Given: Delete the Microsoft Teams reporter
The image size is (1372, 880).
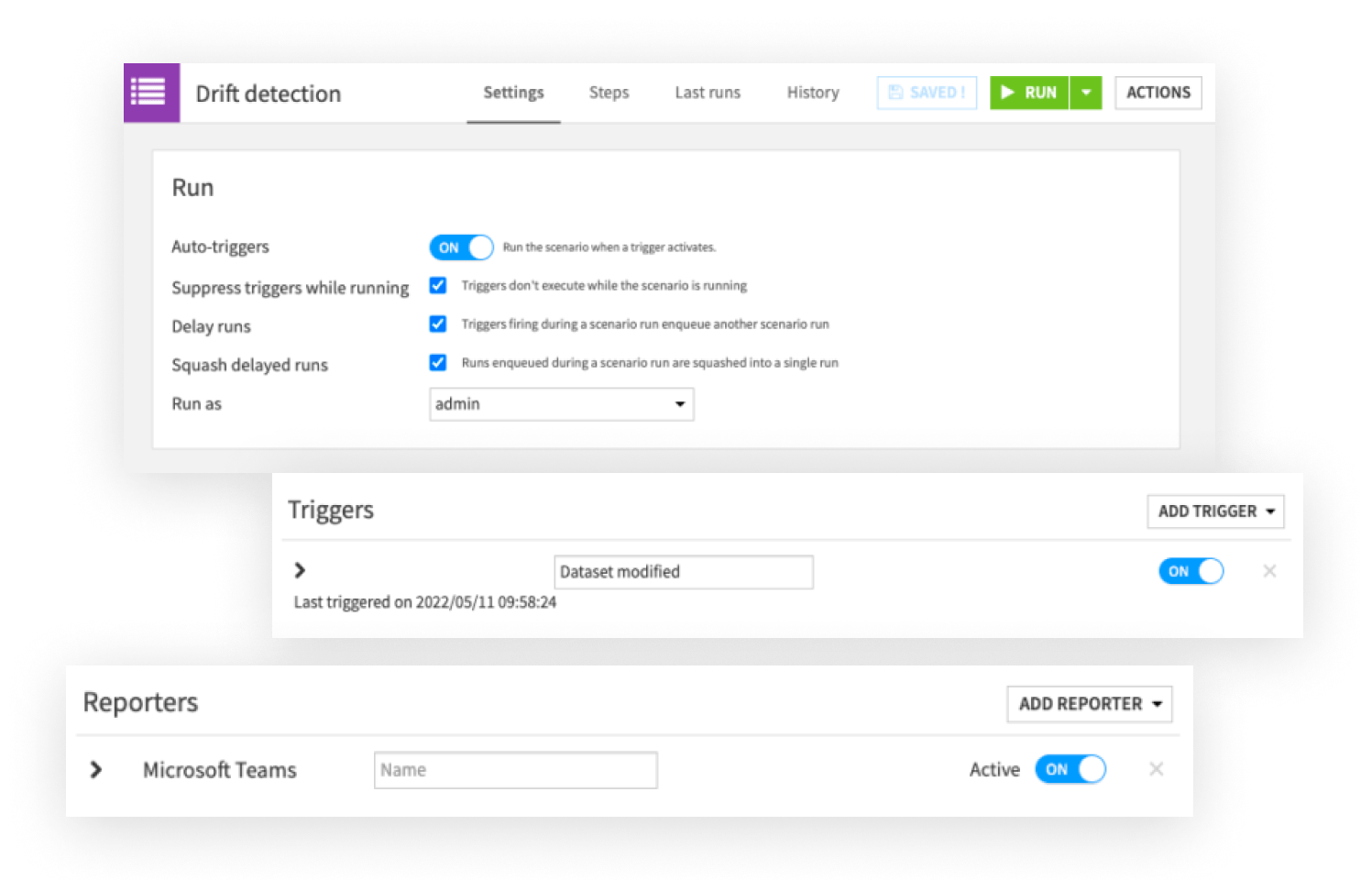Looking at the screenshot, I should [x=1157, y=769].
